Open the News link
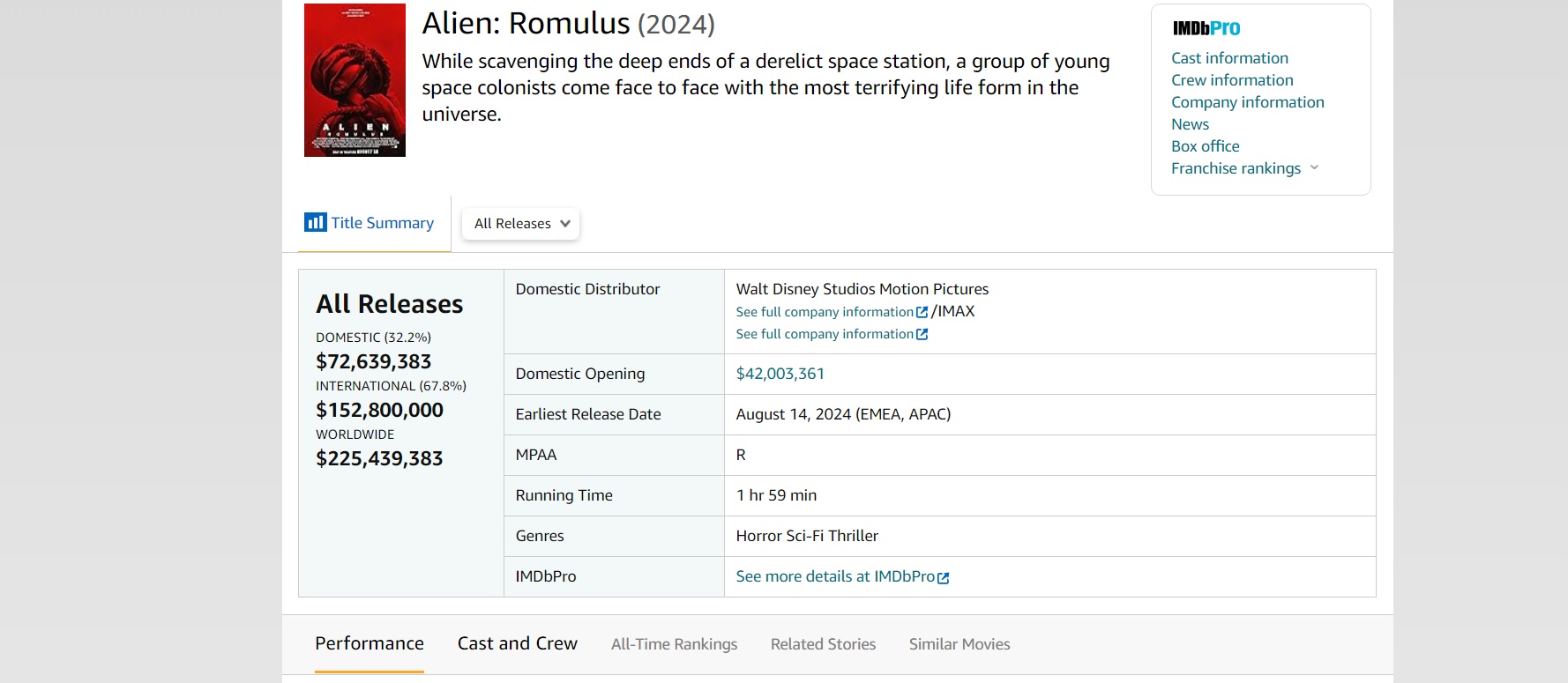The image size is (1568, 683). (1190, 124)
